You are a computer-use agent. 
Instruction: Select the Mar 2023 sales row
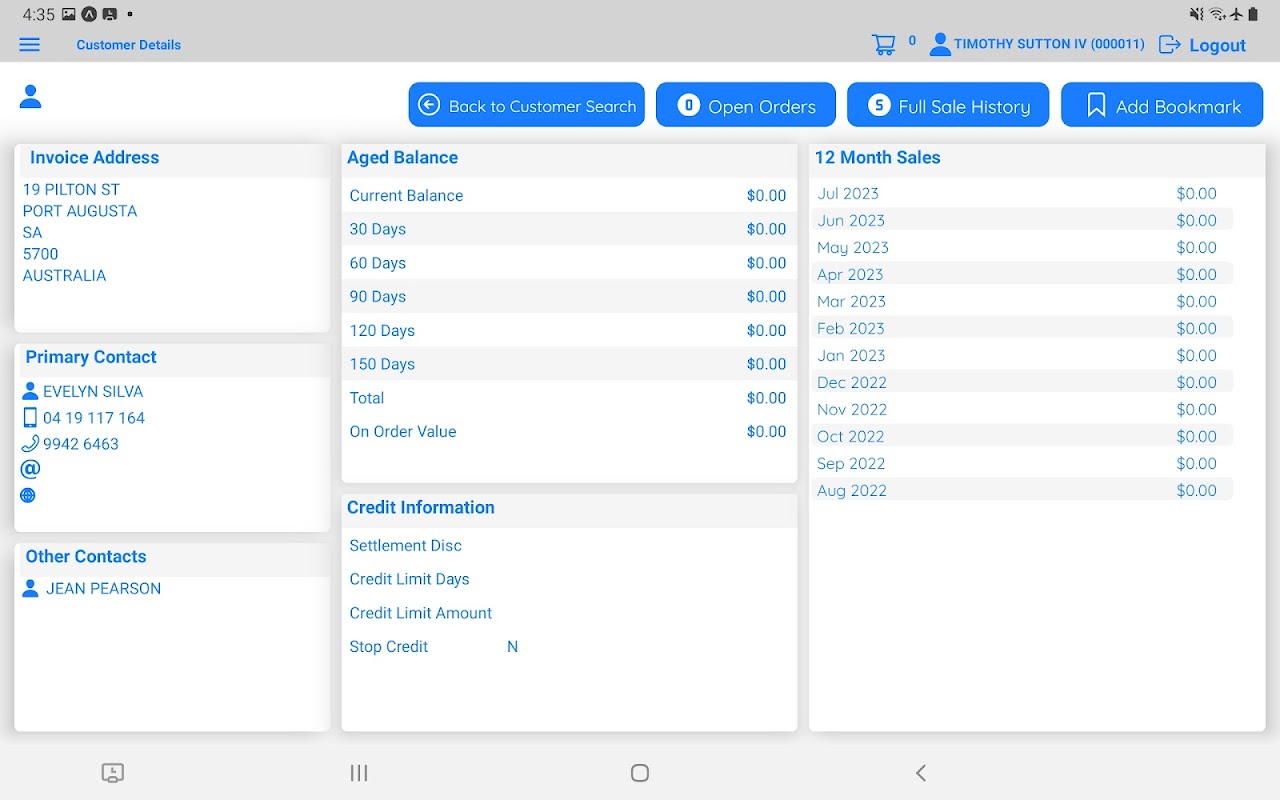(x=1023, y=301)
